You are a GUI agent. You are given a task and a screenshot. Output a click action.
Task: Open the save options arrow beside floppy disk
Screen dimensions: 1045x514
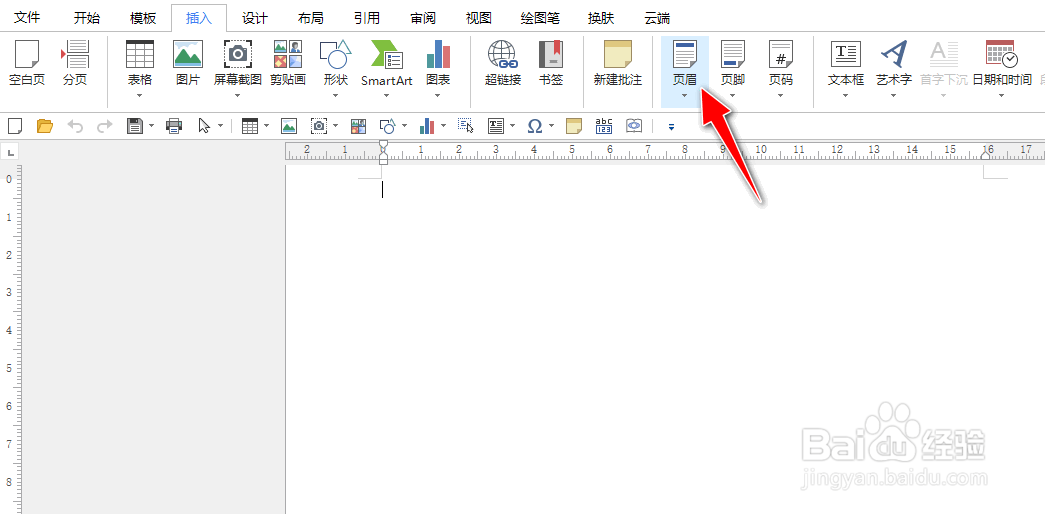pyautogui.click(x=152, y=125)
